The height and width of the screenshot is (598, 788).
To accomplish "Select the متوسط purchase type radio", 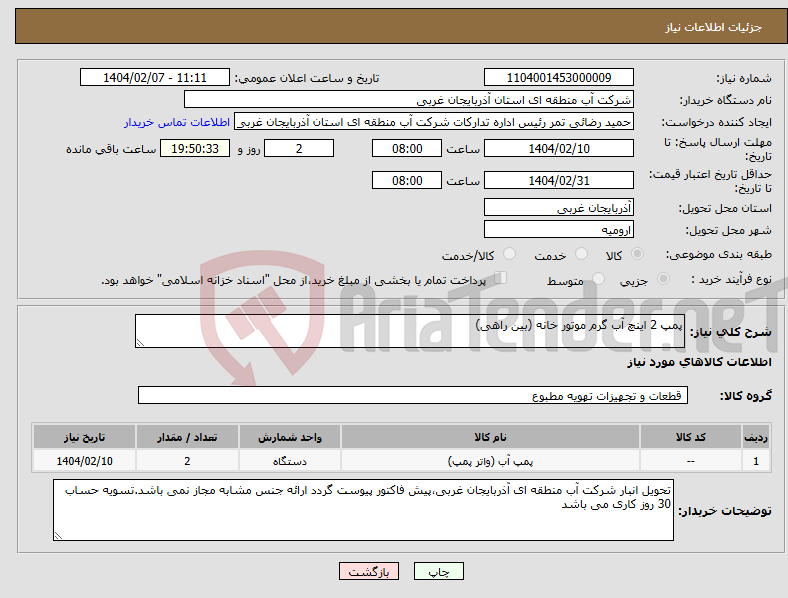I will (598, 278).
